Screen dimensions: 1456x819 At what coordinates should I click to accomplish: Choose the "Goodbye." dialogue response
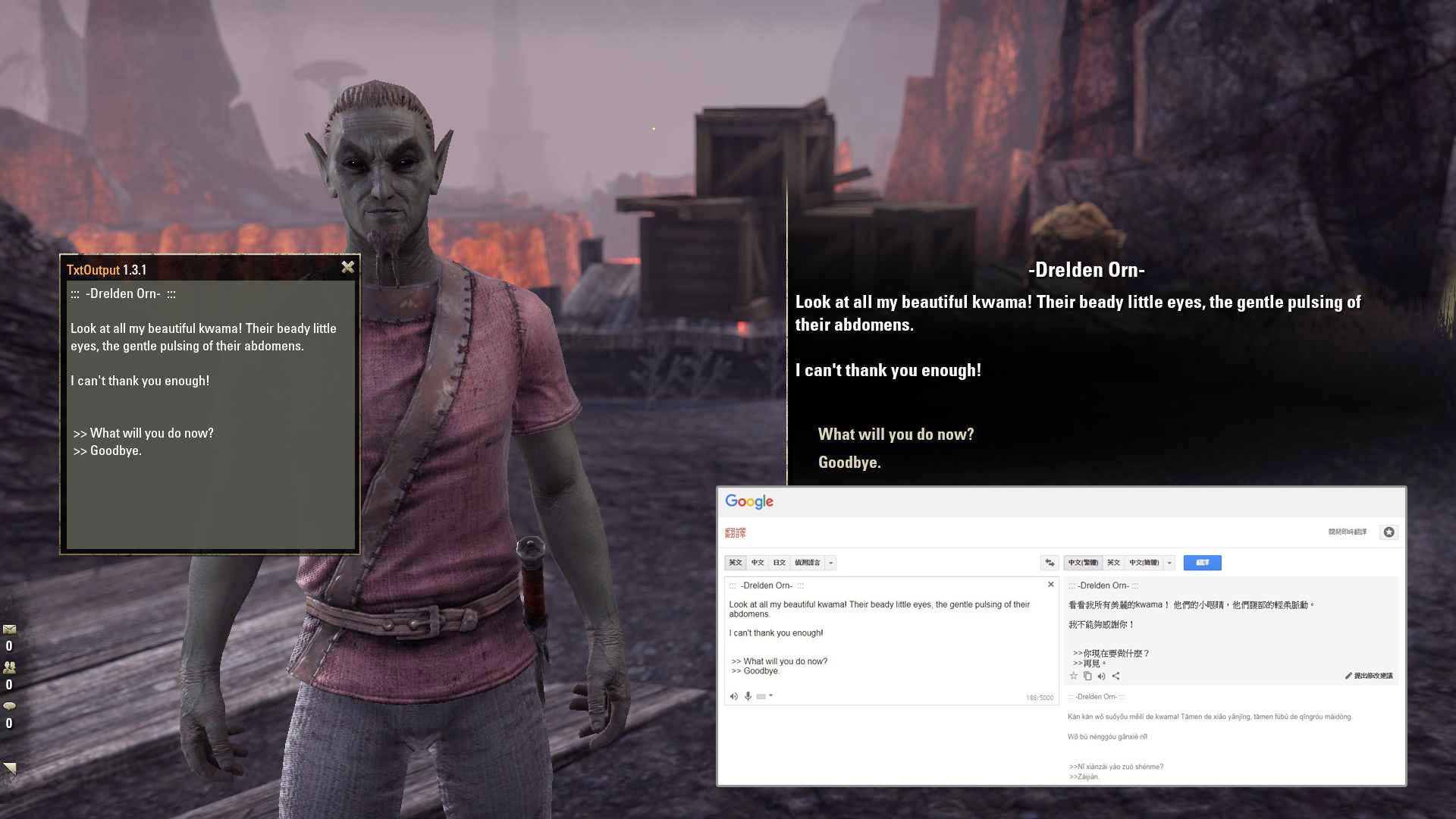849,463
